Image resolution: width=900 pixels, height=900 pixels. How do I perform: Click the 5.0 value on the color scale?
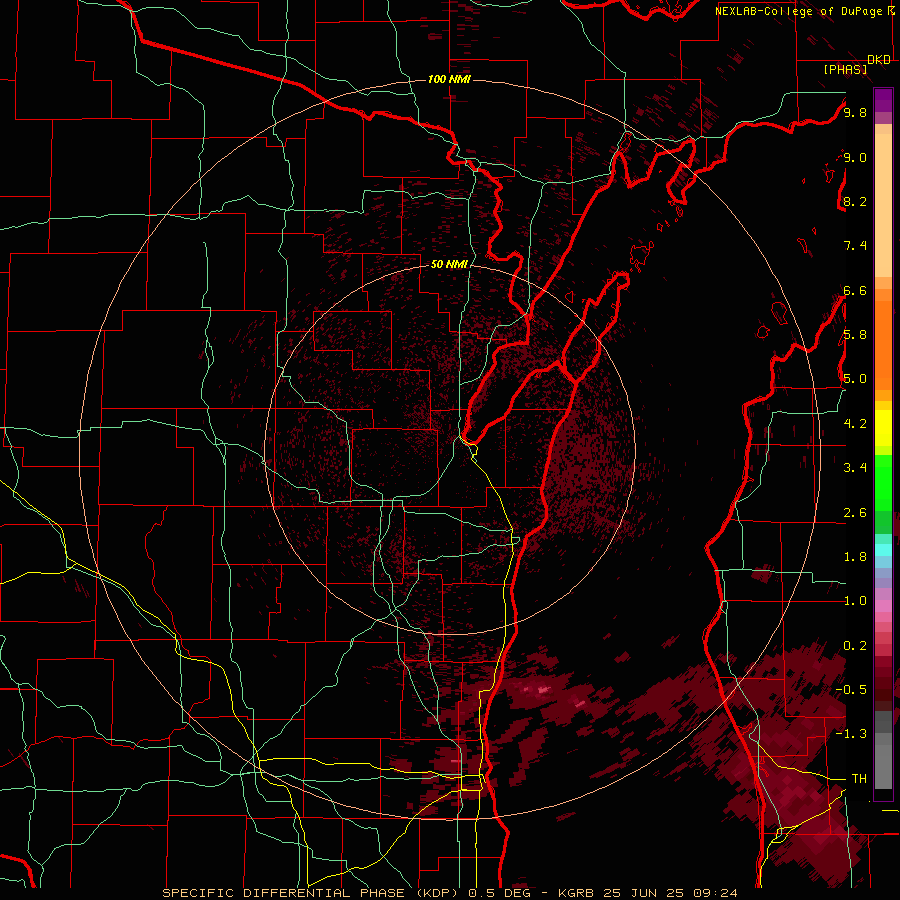855,379
